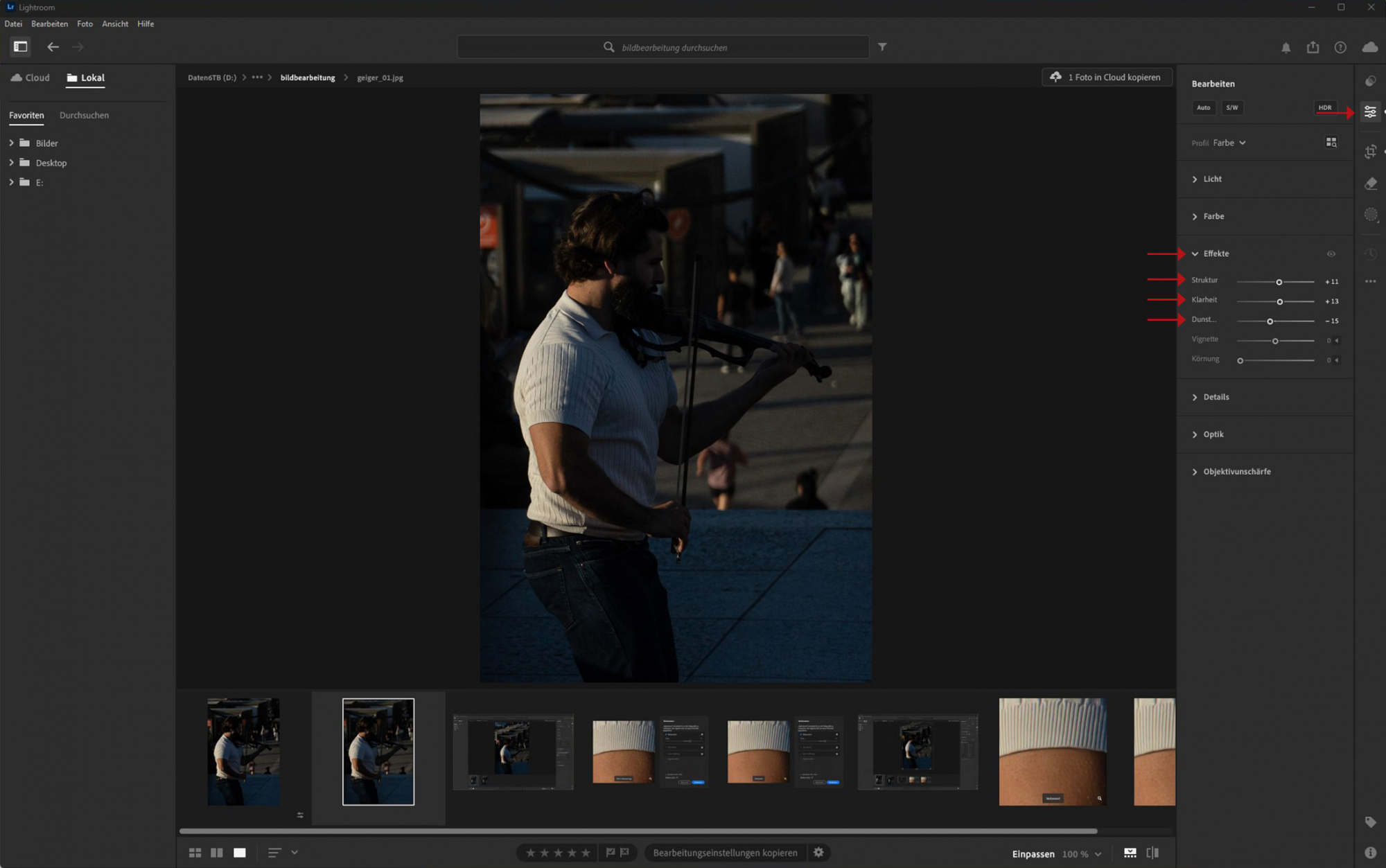This screenshot has width=1386, height=868.
Task: Open the crop and rotate tool
Action: coord(1370,152)
